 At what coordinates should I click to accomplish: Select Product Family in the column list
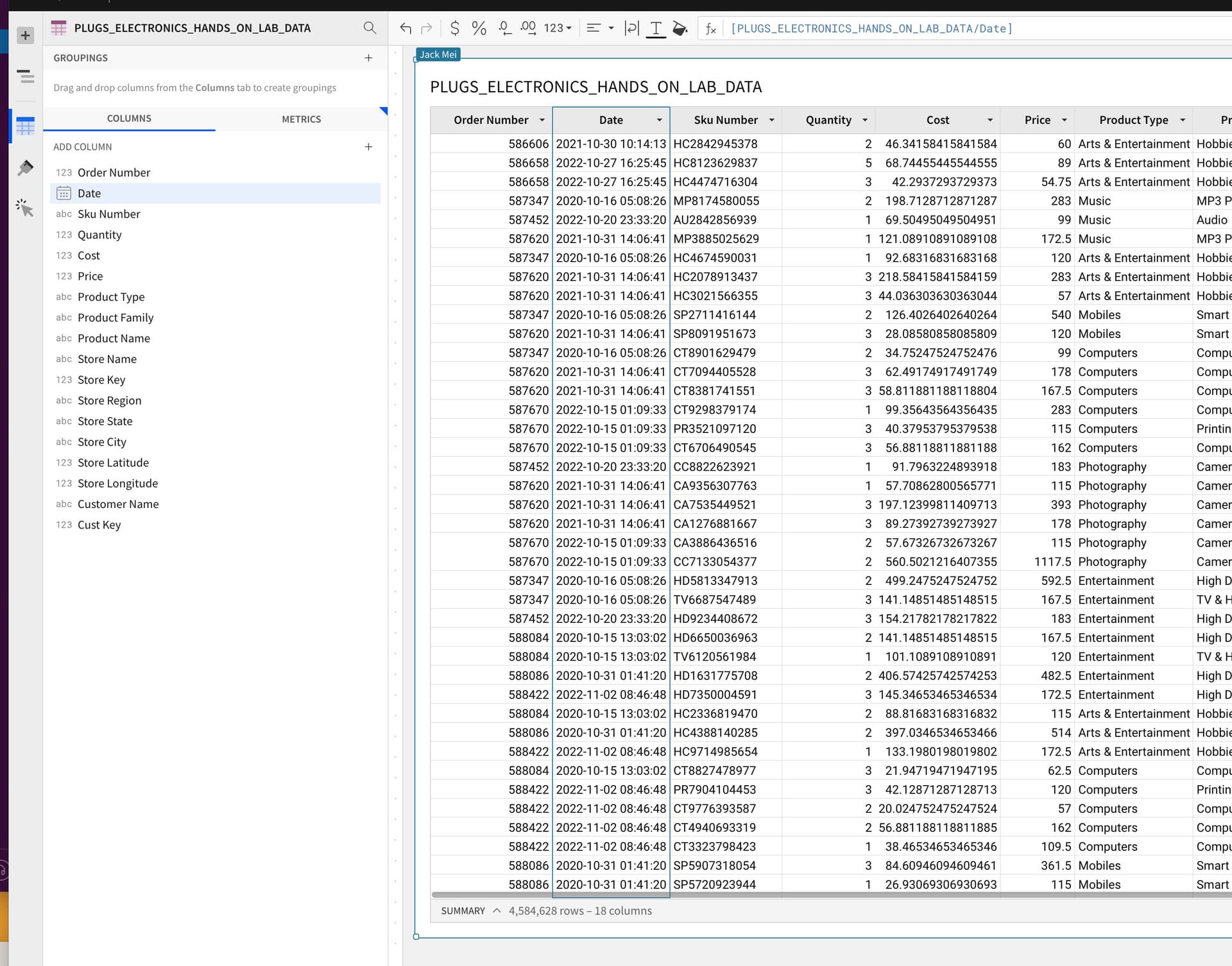[x=116, y=318]
